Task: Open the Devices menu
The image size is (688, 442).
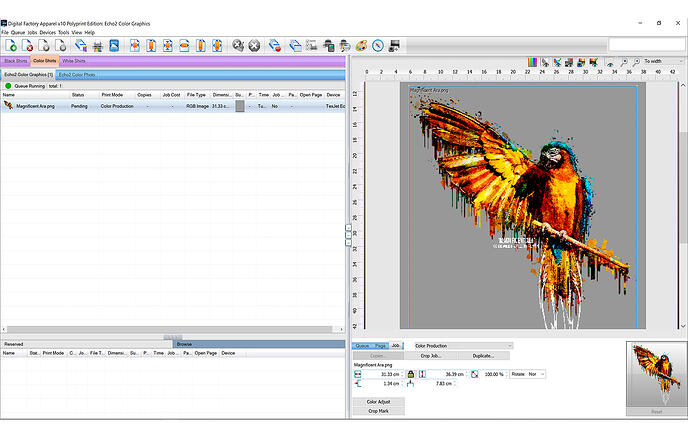Action: click(x=48, y=32)
